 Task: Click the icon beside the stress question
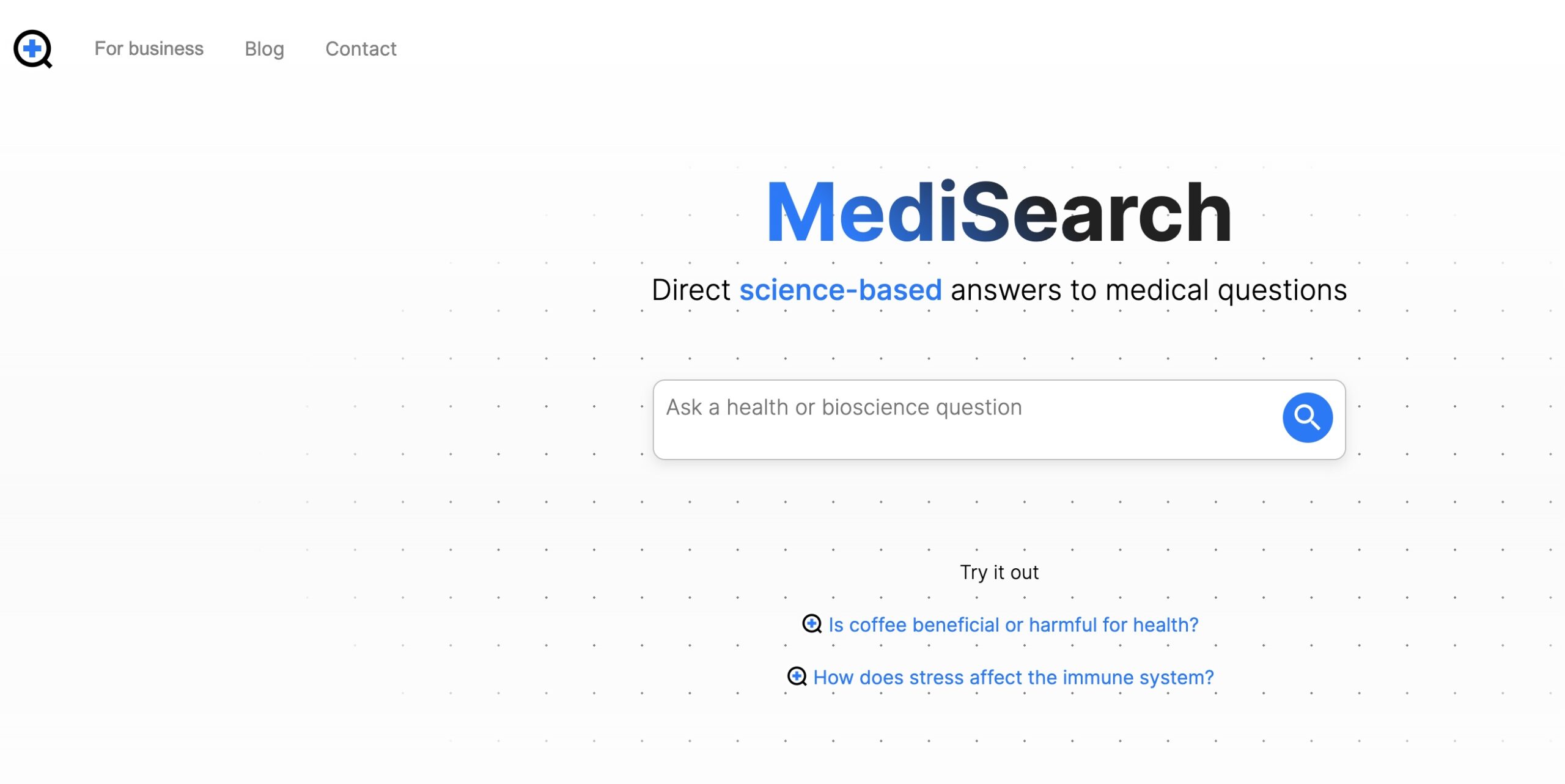coord(797,676)
